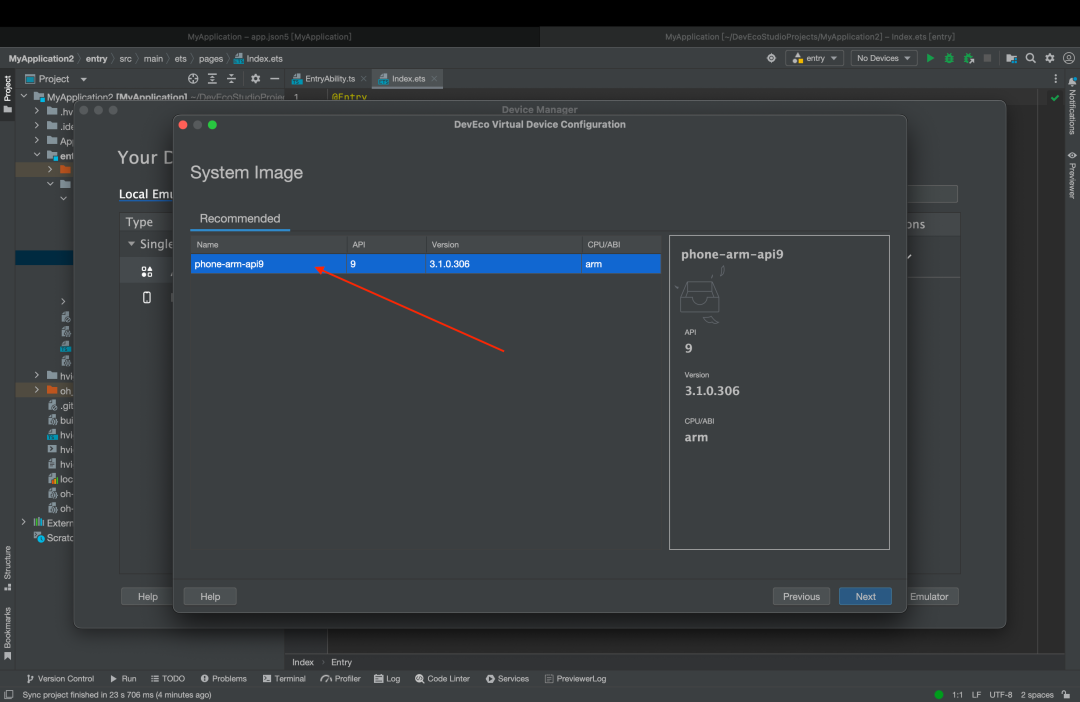
Task: Toggle tool window bars icon bottom-left
Action: [8, 694]
